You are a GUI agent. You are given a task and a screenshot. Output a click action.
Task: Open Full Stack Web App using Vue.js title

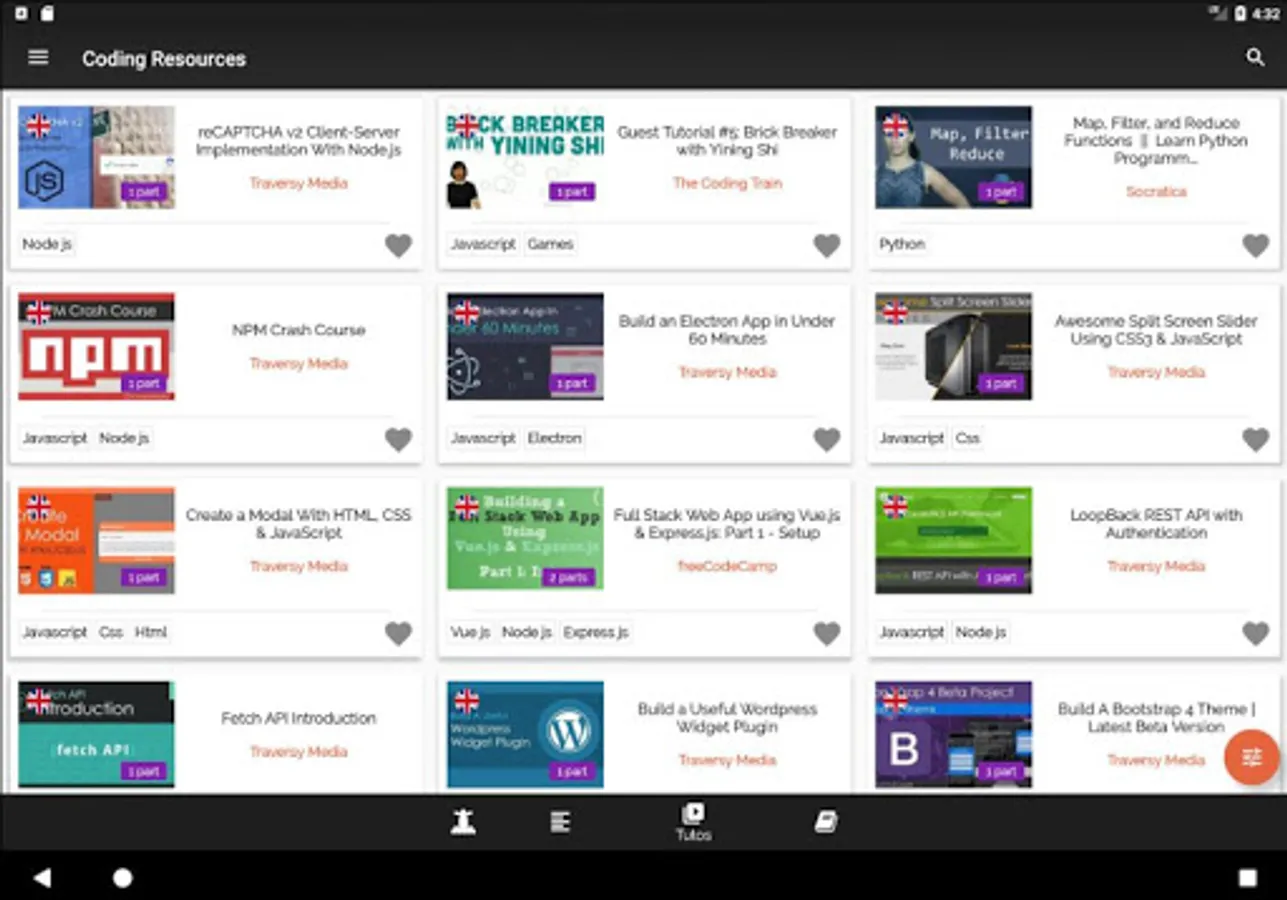tap(727, 524)
